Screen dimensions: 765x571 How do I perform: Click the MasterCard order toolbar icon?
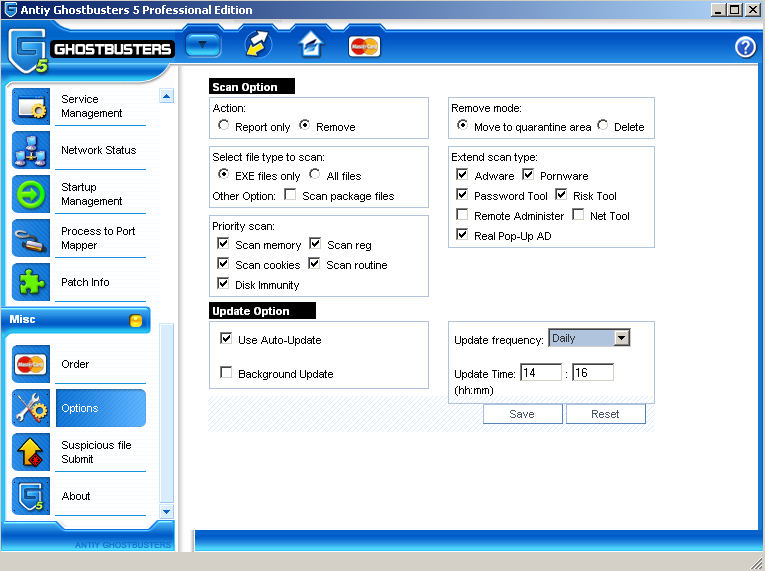click(x=364, y=47)
